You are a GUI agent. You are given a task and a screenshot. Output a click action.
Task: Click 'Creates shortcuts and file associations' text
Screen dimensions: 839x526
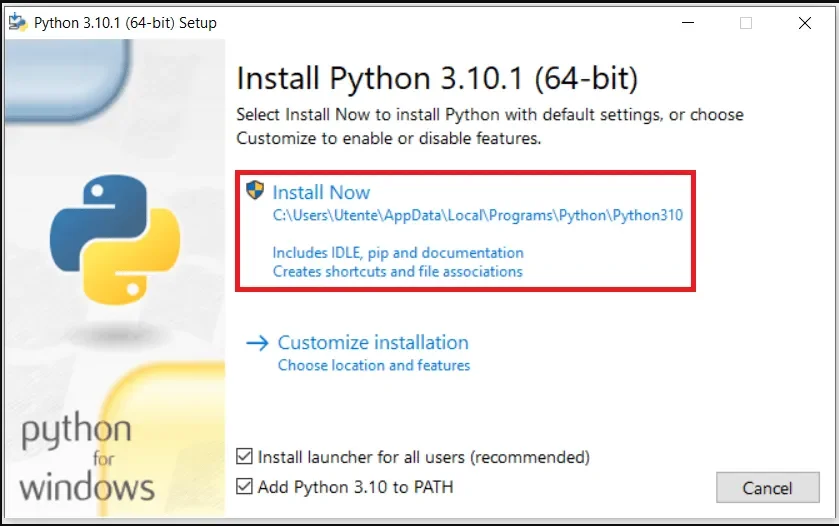(398, 271)
